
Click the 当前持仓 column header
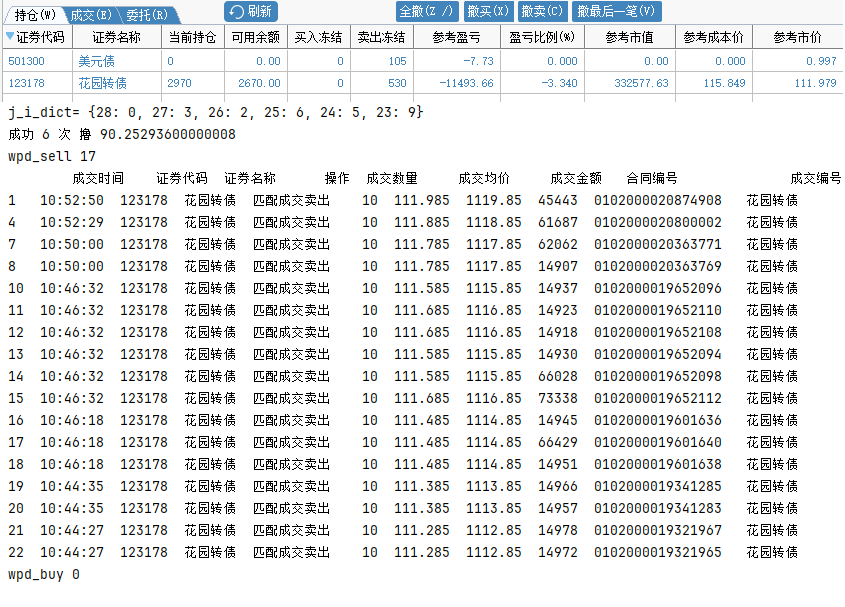(x=192, y=37)
